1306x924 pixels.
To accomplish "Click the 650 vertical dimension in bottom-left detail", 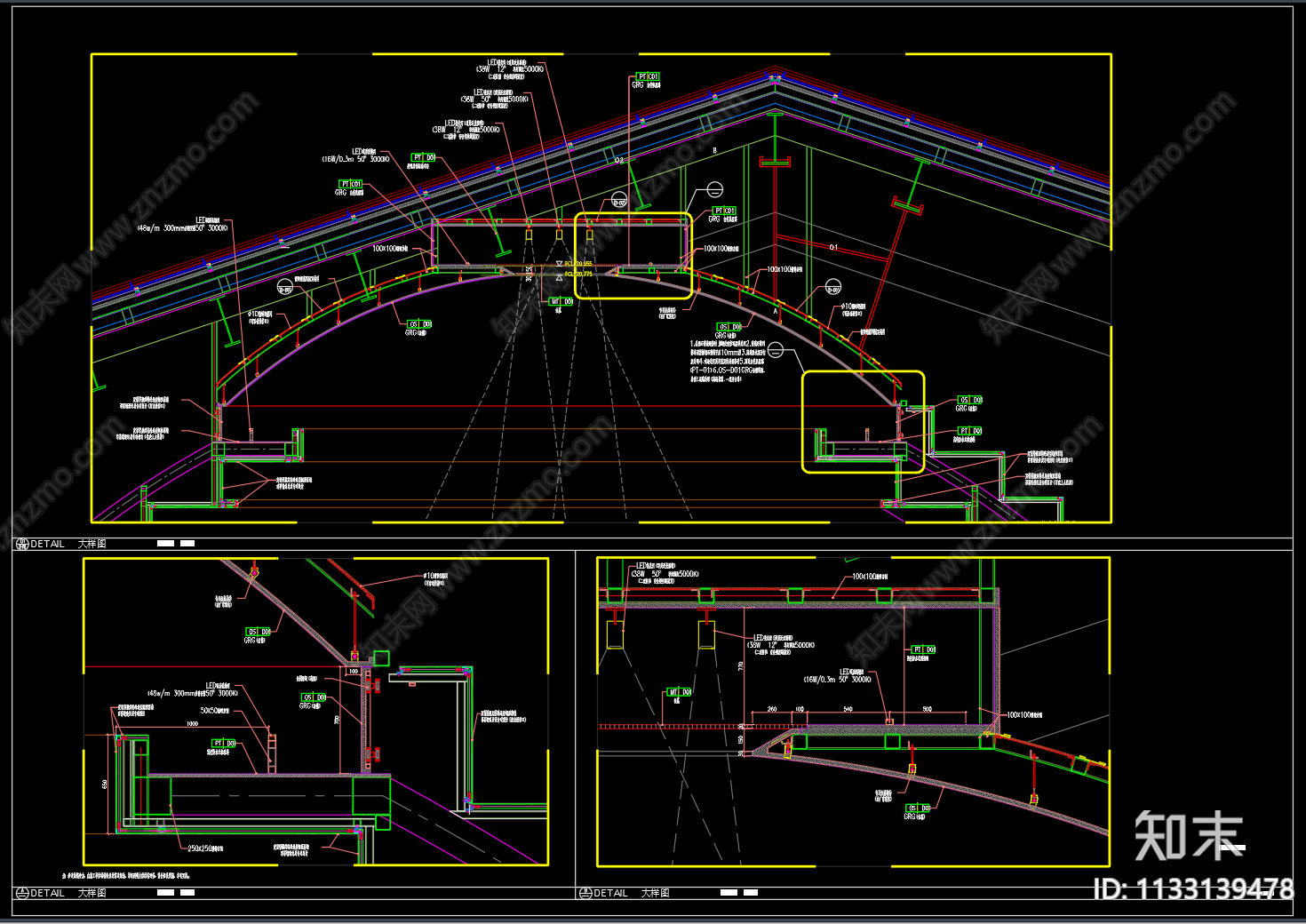I will tap(106, 784).
